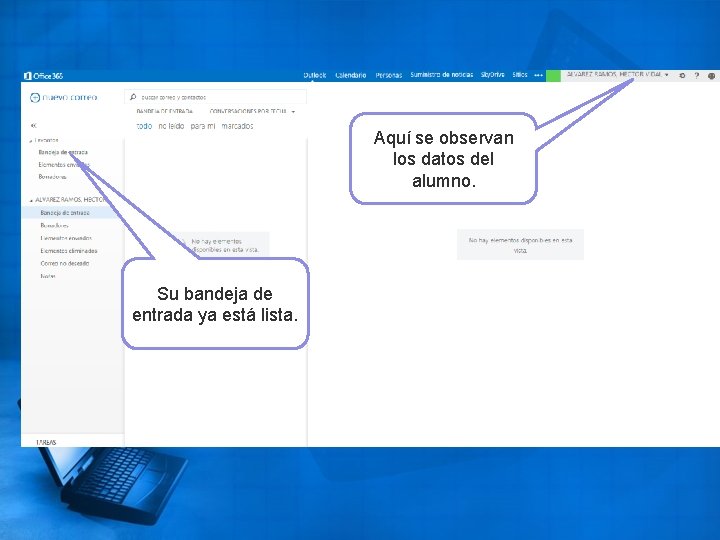The image size is (720, 540).
Task: Click the Office 365 logo
Action: (x=43, y=76)
